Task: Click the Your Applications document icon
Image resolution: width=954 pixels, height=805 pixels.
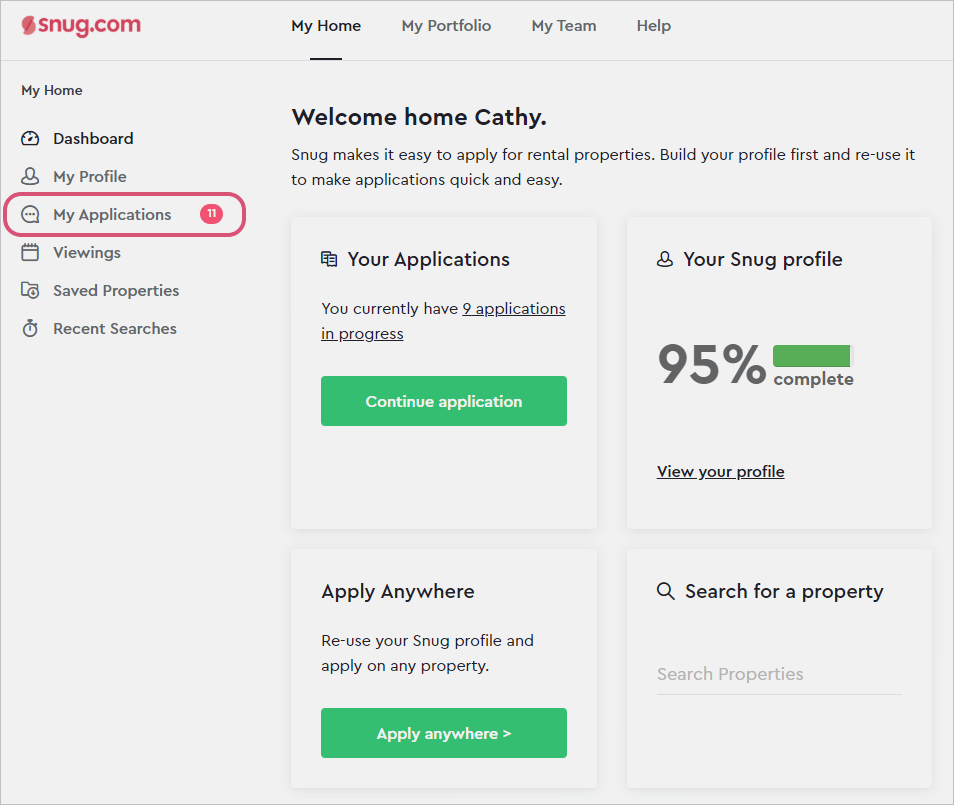Action: [x=329, y=259]
